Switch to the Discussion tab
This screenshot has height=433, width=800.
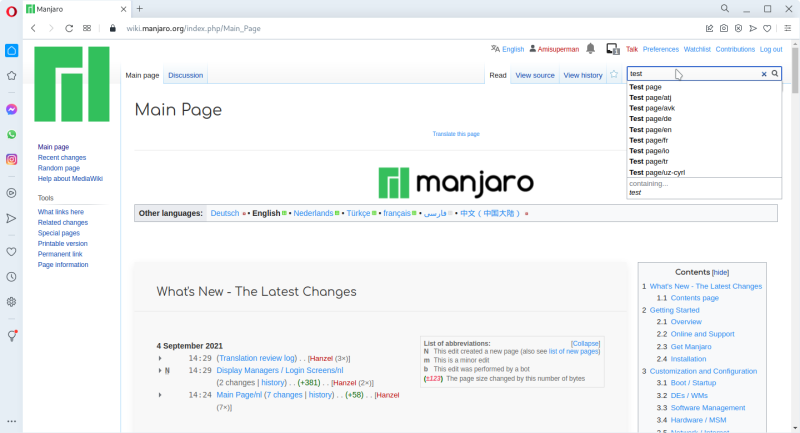(186, 75)
